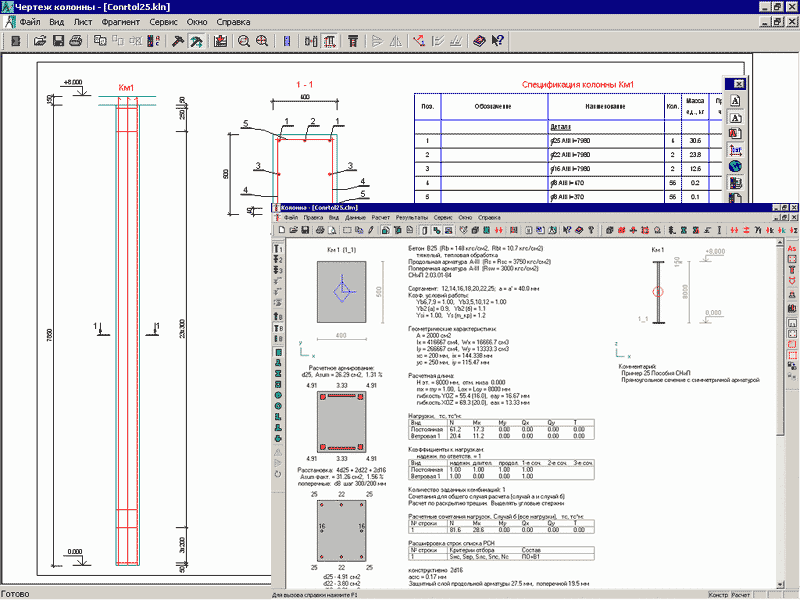The image size is (800, 600).
Task: Click the Колонна window title bar
Action: 500,207
